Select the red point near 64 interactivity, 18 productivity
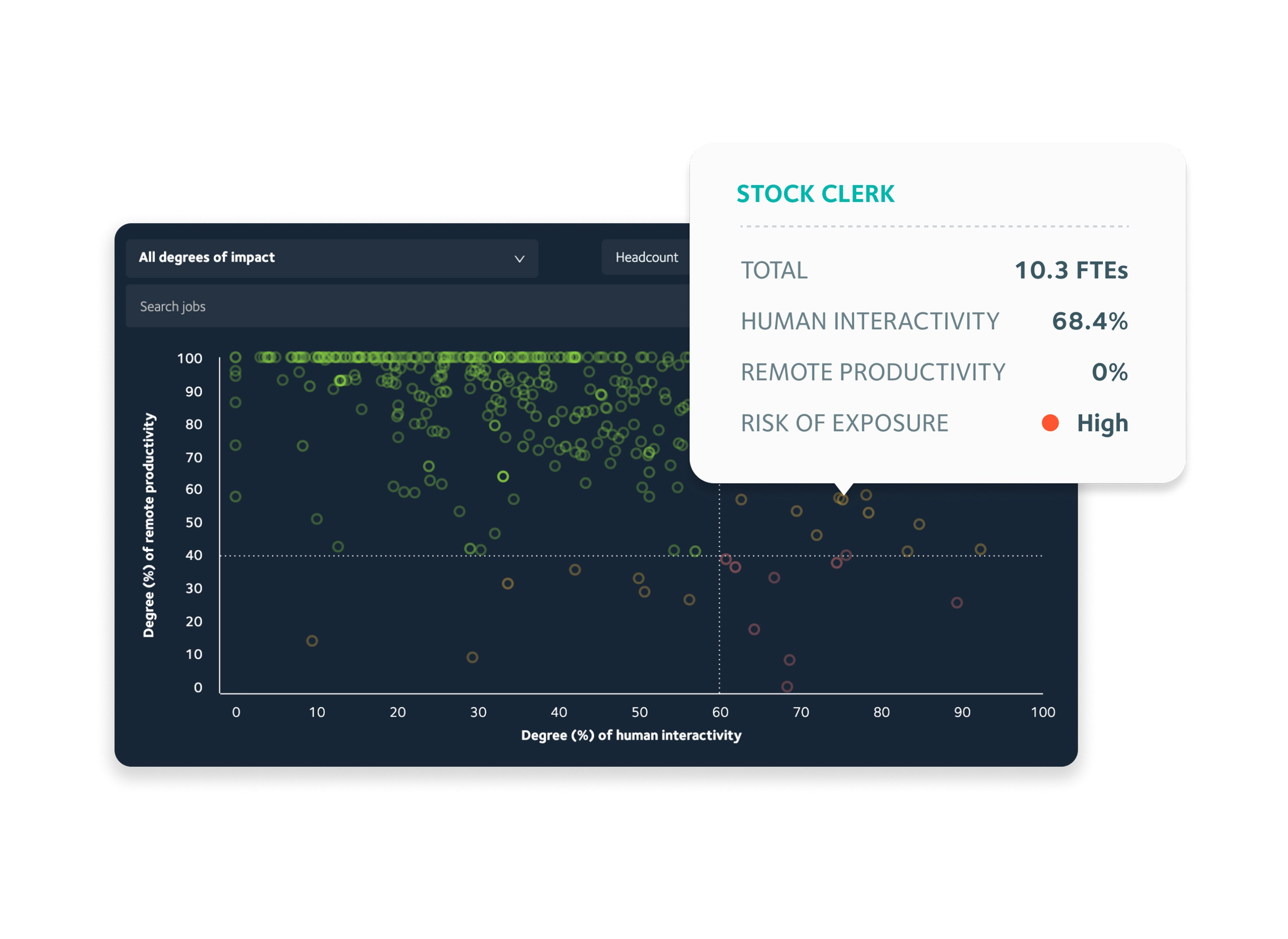The image size is (1288, 939). pyautogui.click(x=753, y=629)
